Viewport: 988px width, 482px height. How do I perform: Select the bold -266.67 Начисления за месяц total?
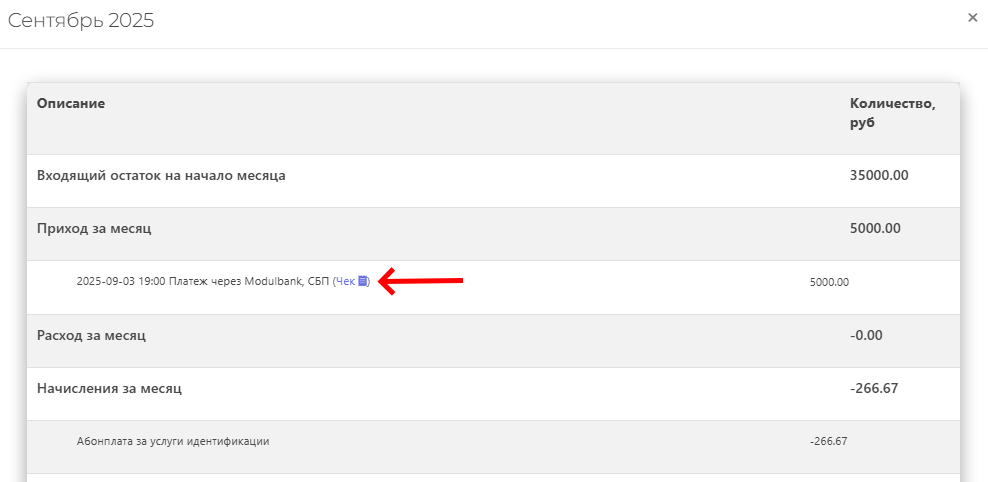tap(873, 388)
